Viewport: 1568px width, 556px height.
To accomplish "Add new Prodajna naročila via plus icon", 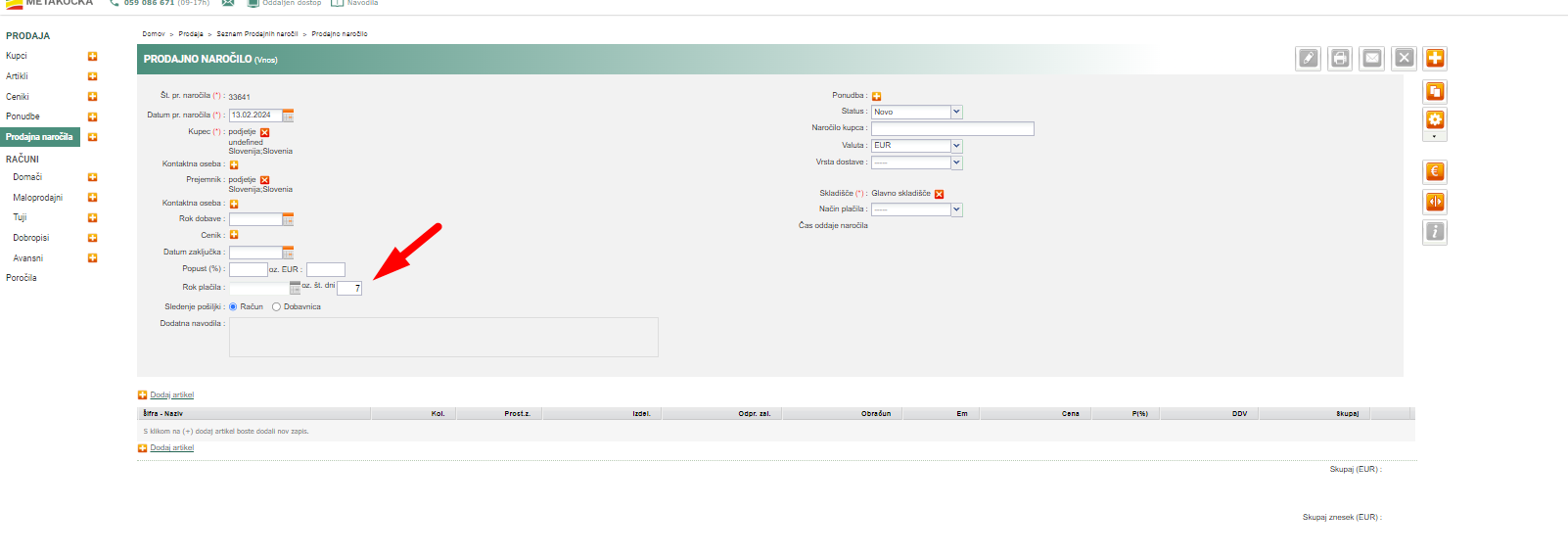I will [x=93, y=137].
